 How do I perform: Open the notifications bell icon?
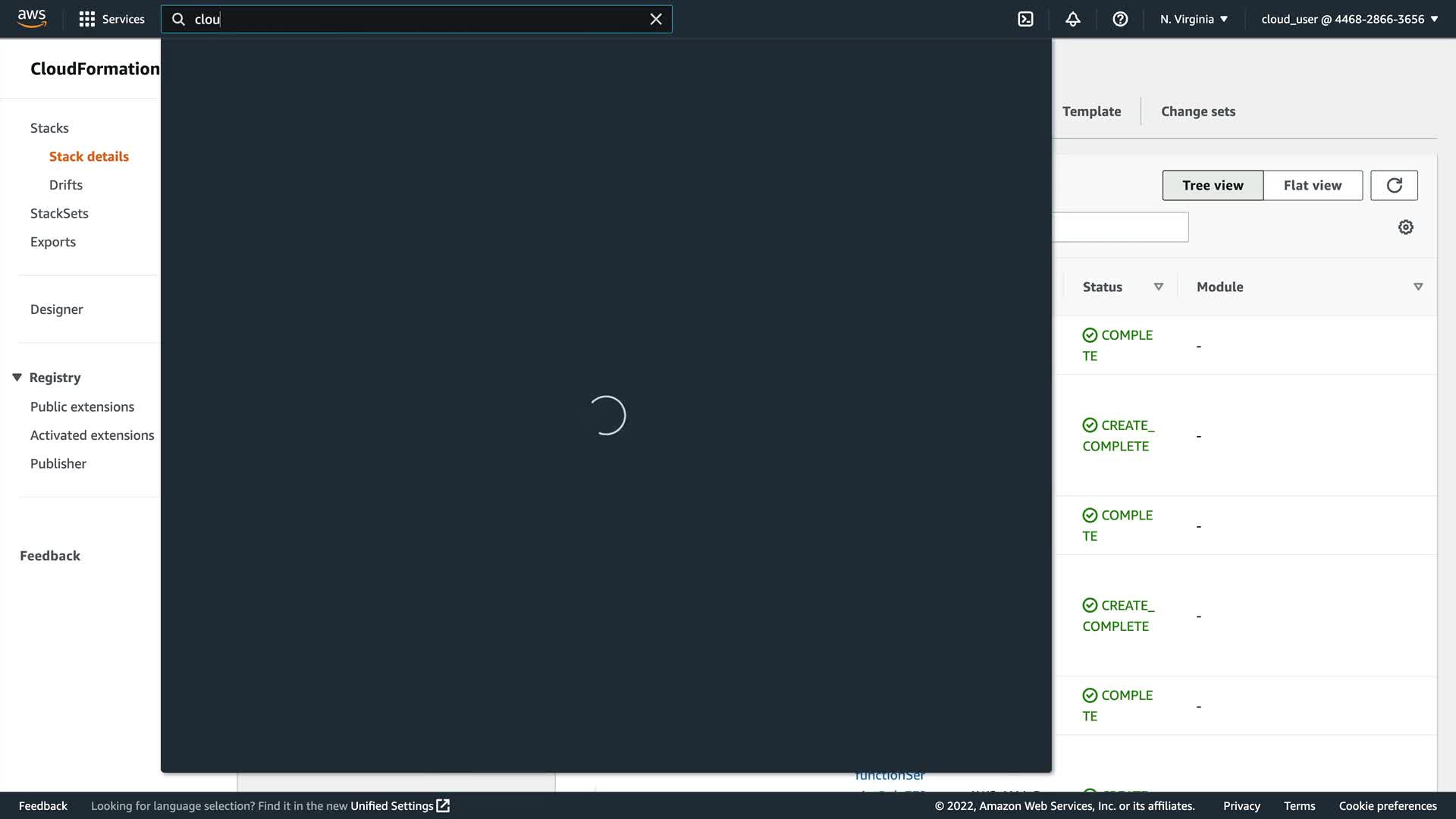coord(1072,19)
